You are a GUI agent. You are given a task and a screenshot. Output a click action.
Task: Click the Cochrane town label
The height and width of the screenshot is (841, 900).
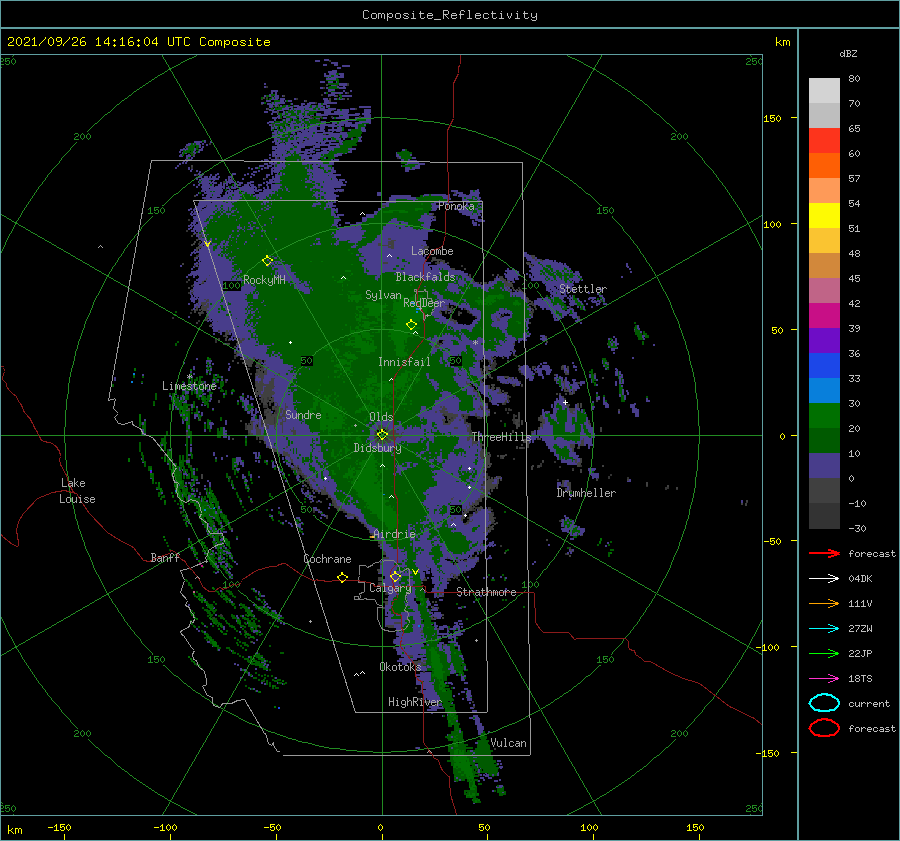tap(327, 559)
